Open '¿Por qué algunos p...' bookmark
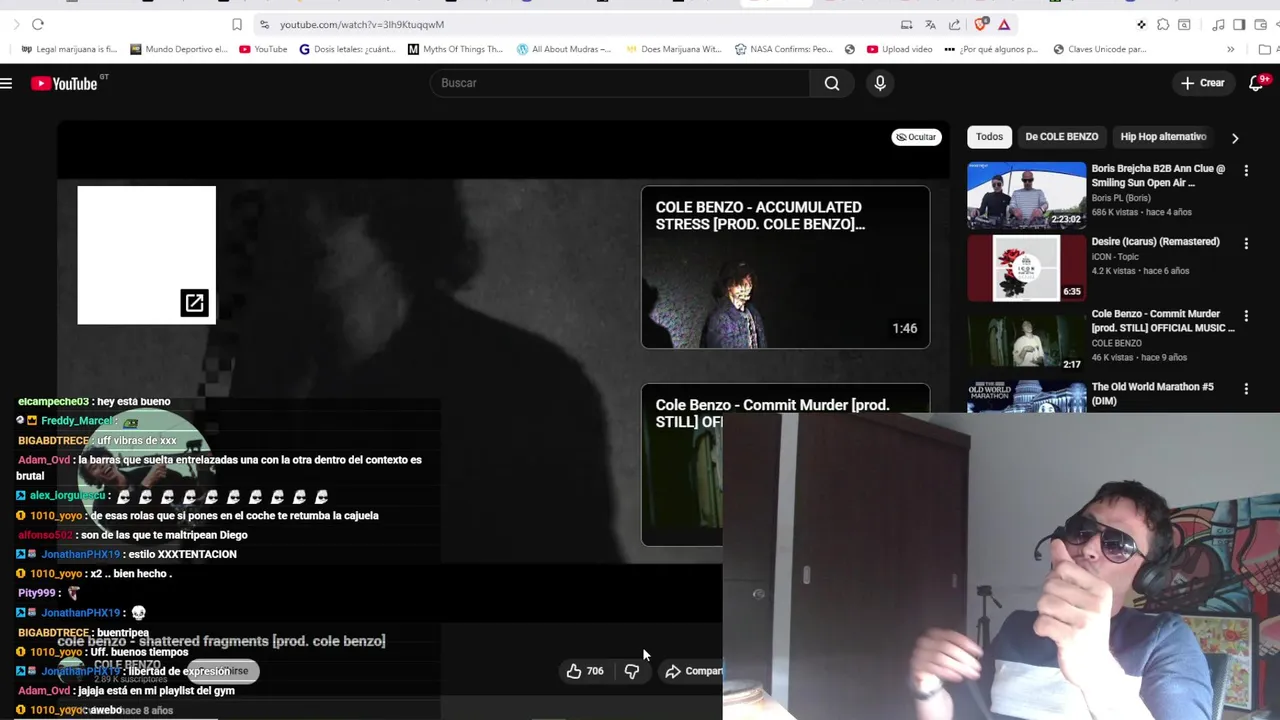Viewport: 1280px width, 720px height. coord(991,49)
